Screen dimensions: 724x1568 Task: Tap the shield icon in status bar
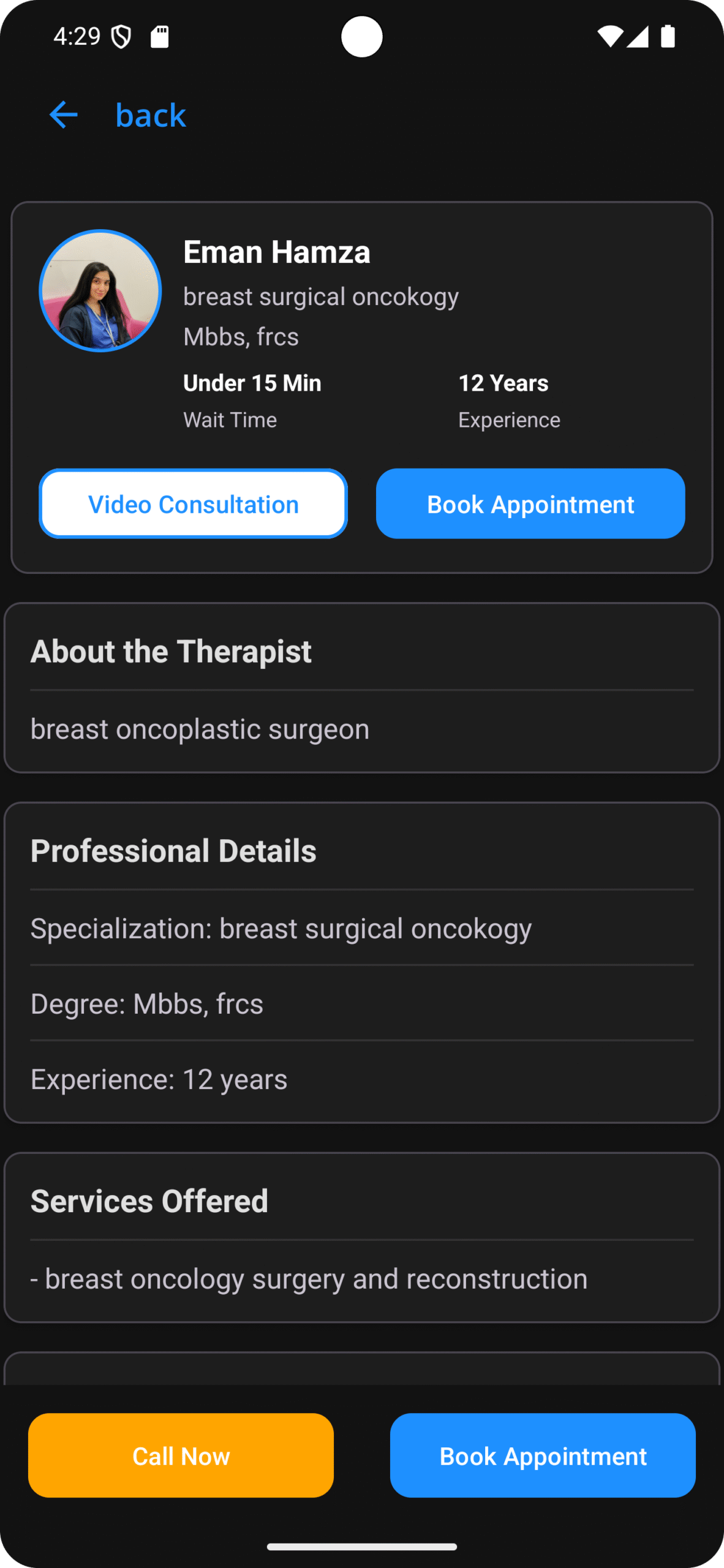point(121,37)
